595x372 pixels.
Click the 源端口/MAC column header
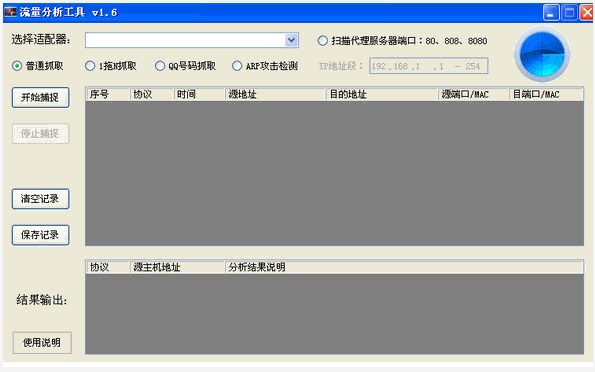pos(474,94)
